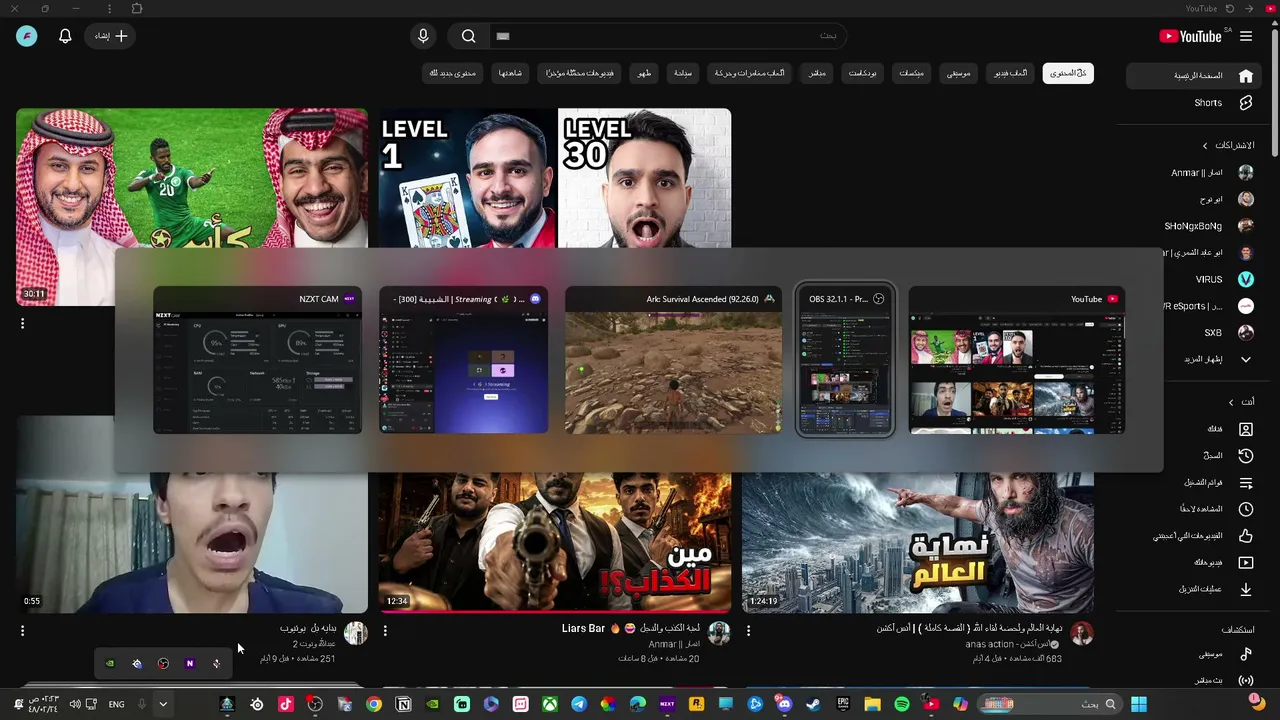Open the Liars Bar video thumbnail
Image resolution: width=1280 pixels, height=720 pixels.
coord(555,541)
